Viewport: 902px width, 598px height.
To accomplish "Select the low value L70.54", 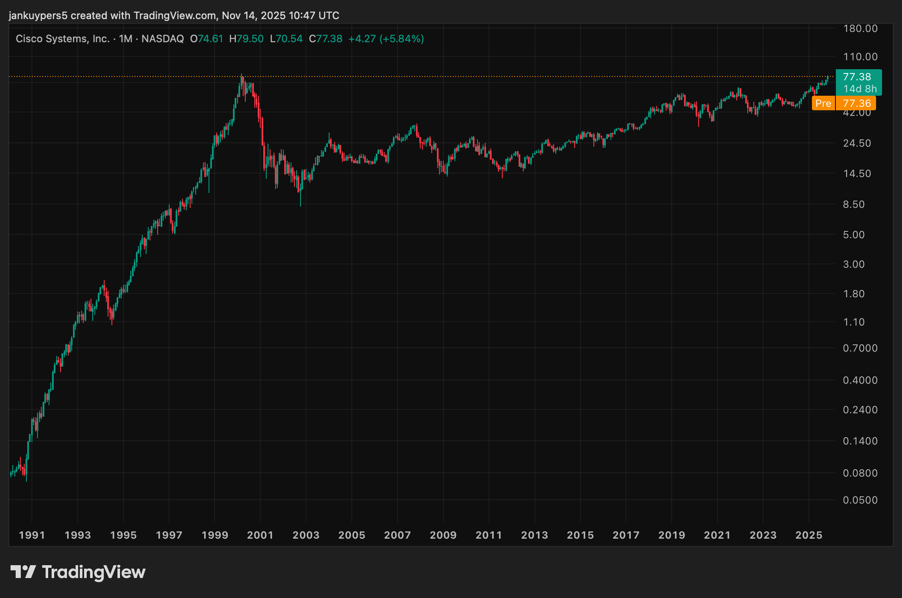I will 286,39.
